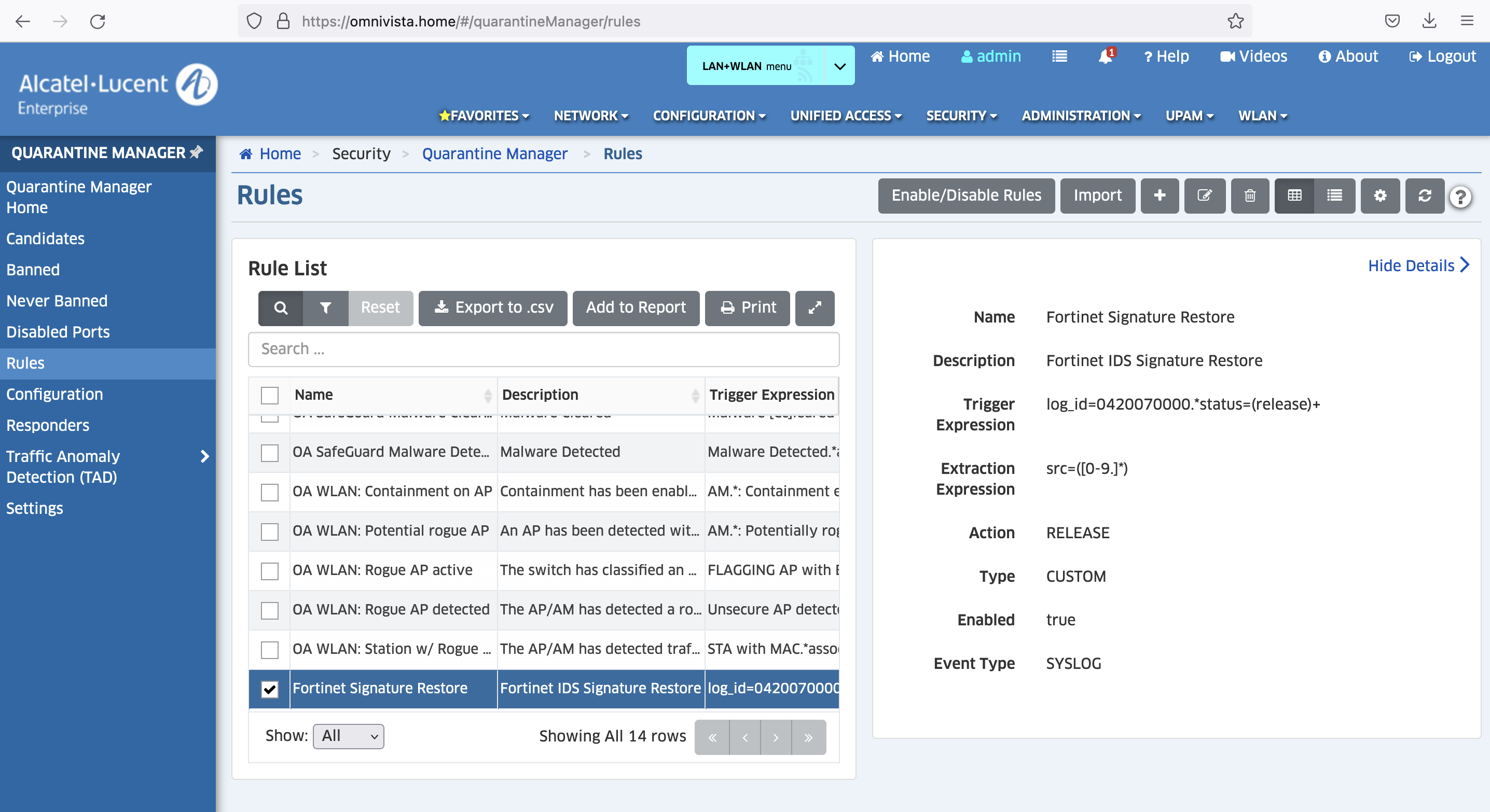Click the add new rule plus icon

[1159, 195]
